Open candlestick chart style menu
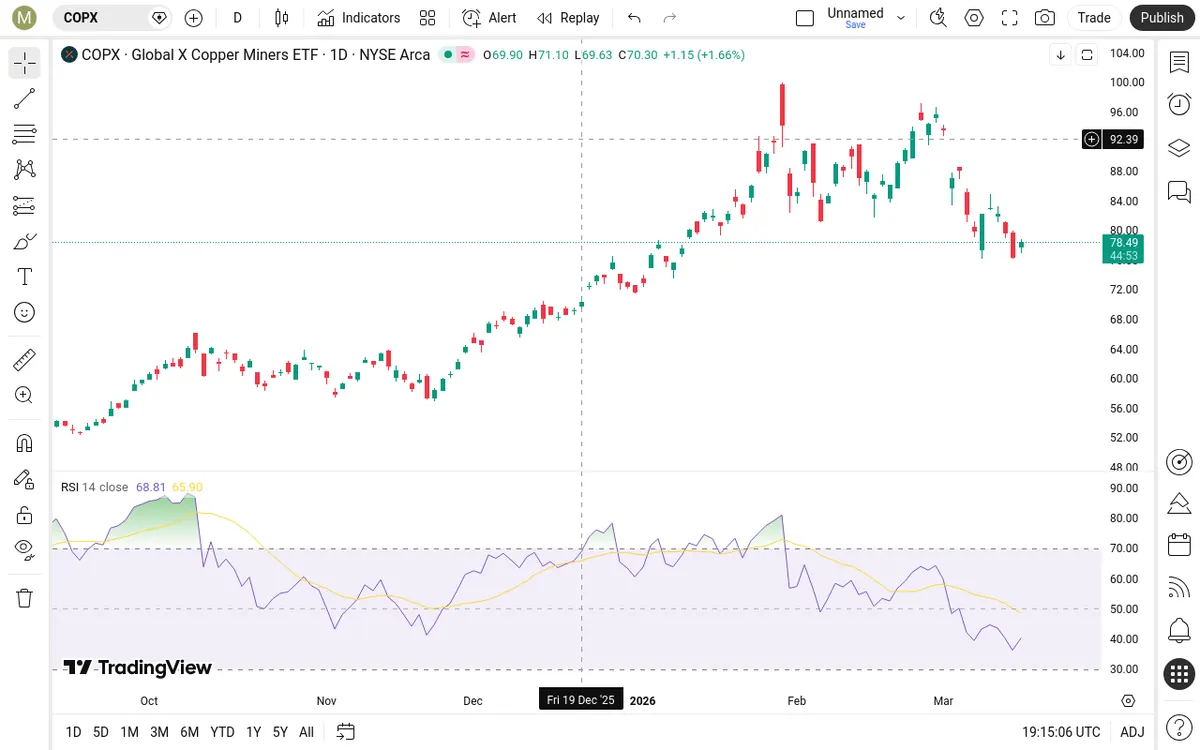 pos(282,17)
